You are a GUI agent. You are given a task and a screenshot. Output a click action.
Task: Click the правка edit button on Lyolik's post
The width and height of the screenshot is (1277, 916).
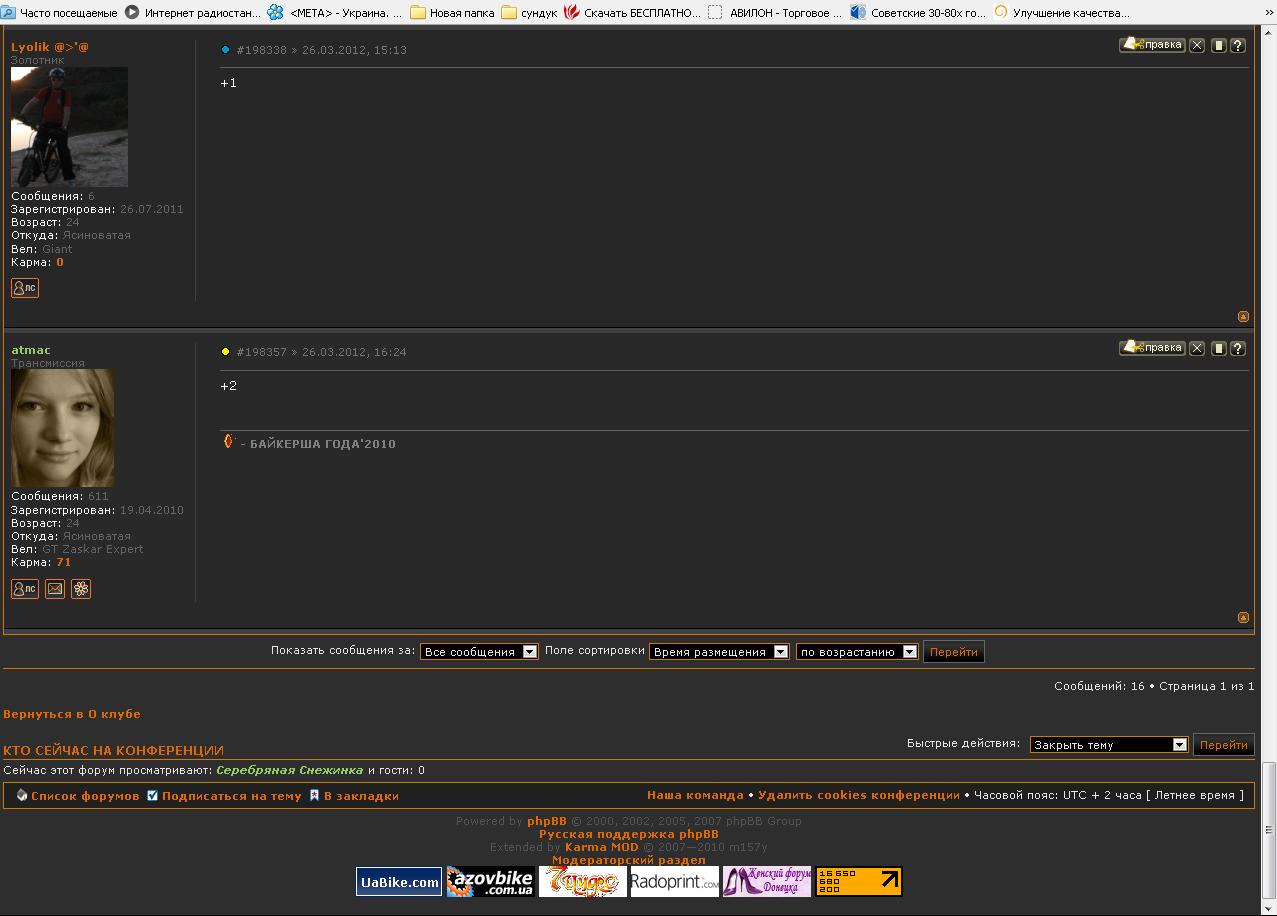click(x=1152, y=45)
